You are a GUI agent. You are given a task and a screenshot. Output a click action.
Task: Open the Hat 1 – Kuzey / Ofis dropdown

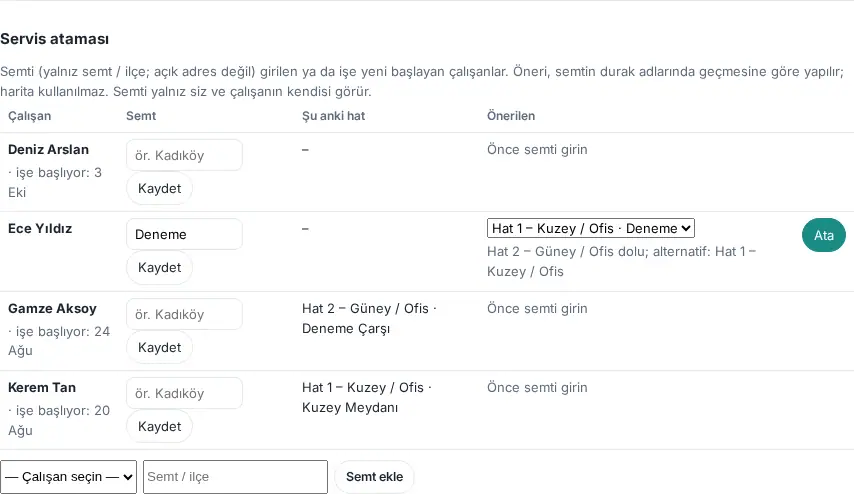point(590,228)
